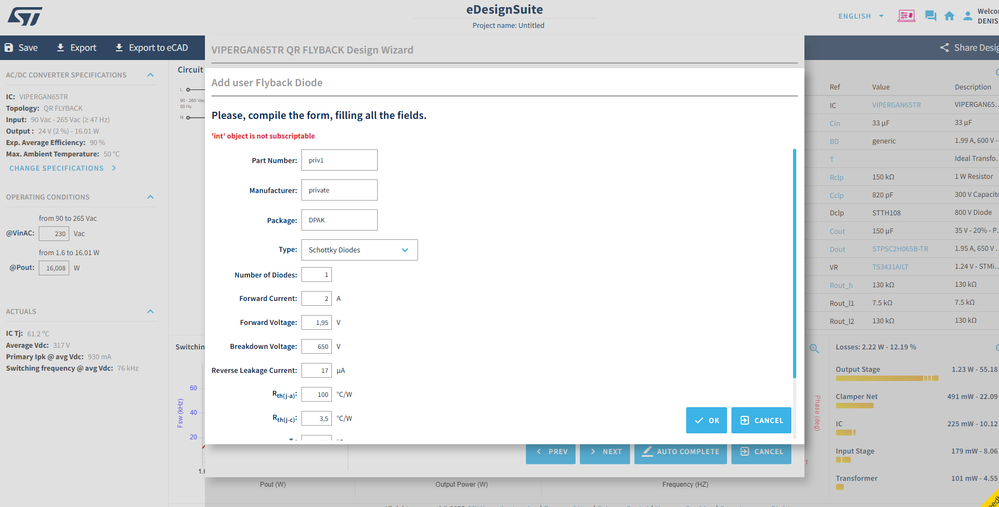
Task: Edit the Package field
Action: pyautogui.click(x=339, y=220)
